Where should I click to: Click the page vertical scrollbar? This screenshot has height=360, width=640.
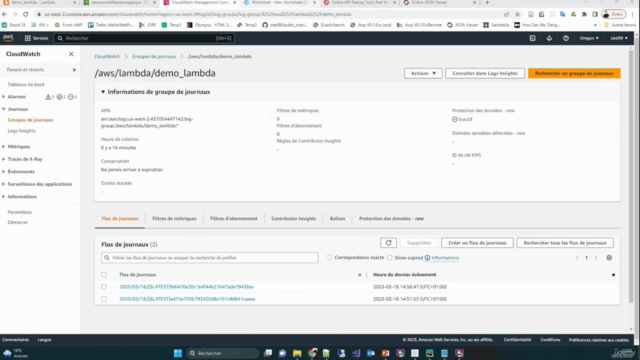click(631, 176)
